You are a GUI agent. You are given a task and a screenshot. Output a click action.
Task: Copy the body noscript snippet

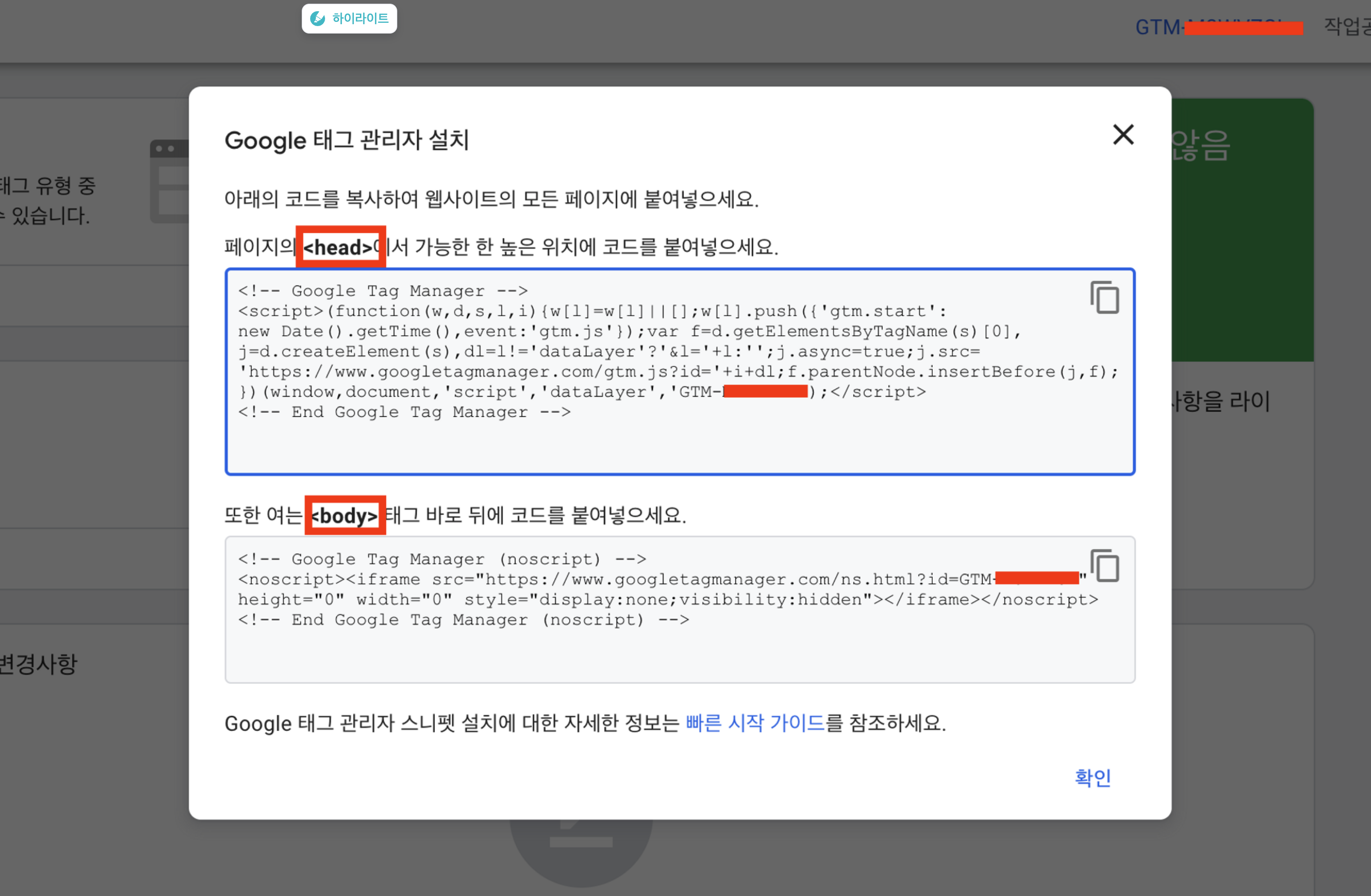(1104, 566)
